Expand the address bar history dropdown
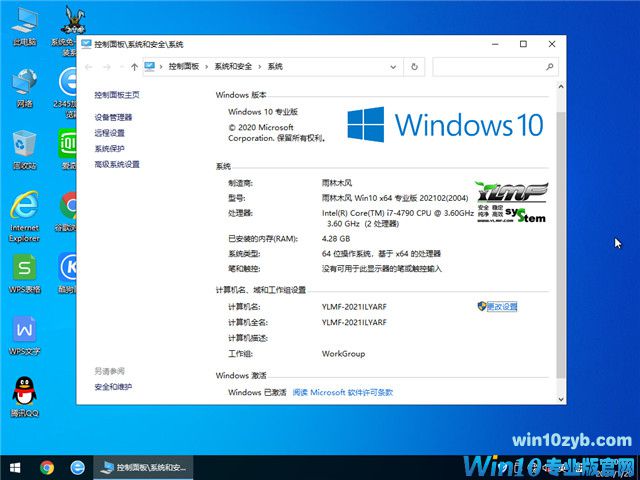Screen dimensions: 640x480 [x=393, y=67]
